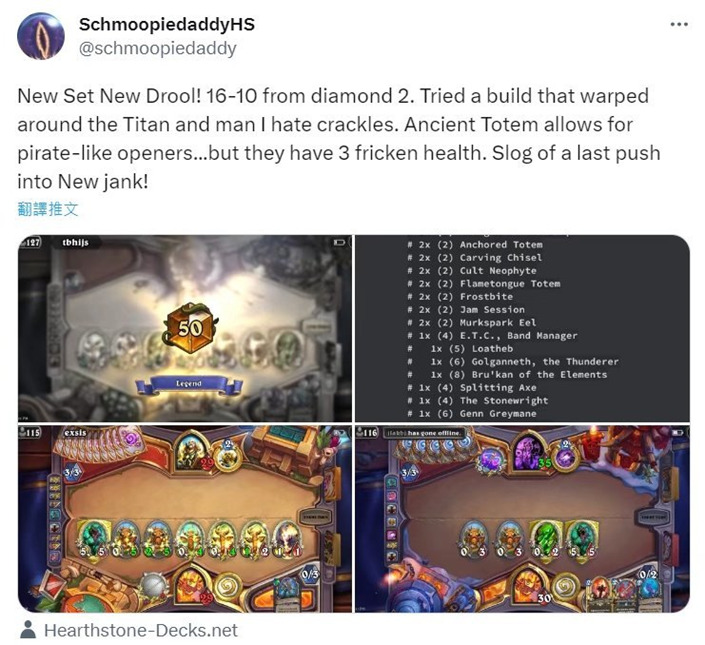
Task: Open the purple warlock opponent match screenshot
Action: pos(522,519)
